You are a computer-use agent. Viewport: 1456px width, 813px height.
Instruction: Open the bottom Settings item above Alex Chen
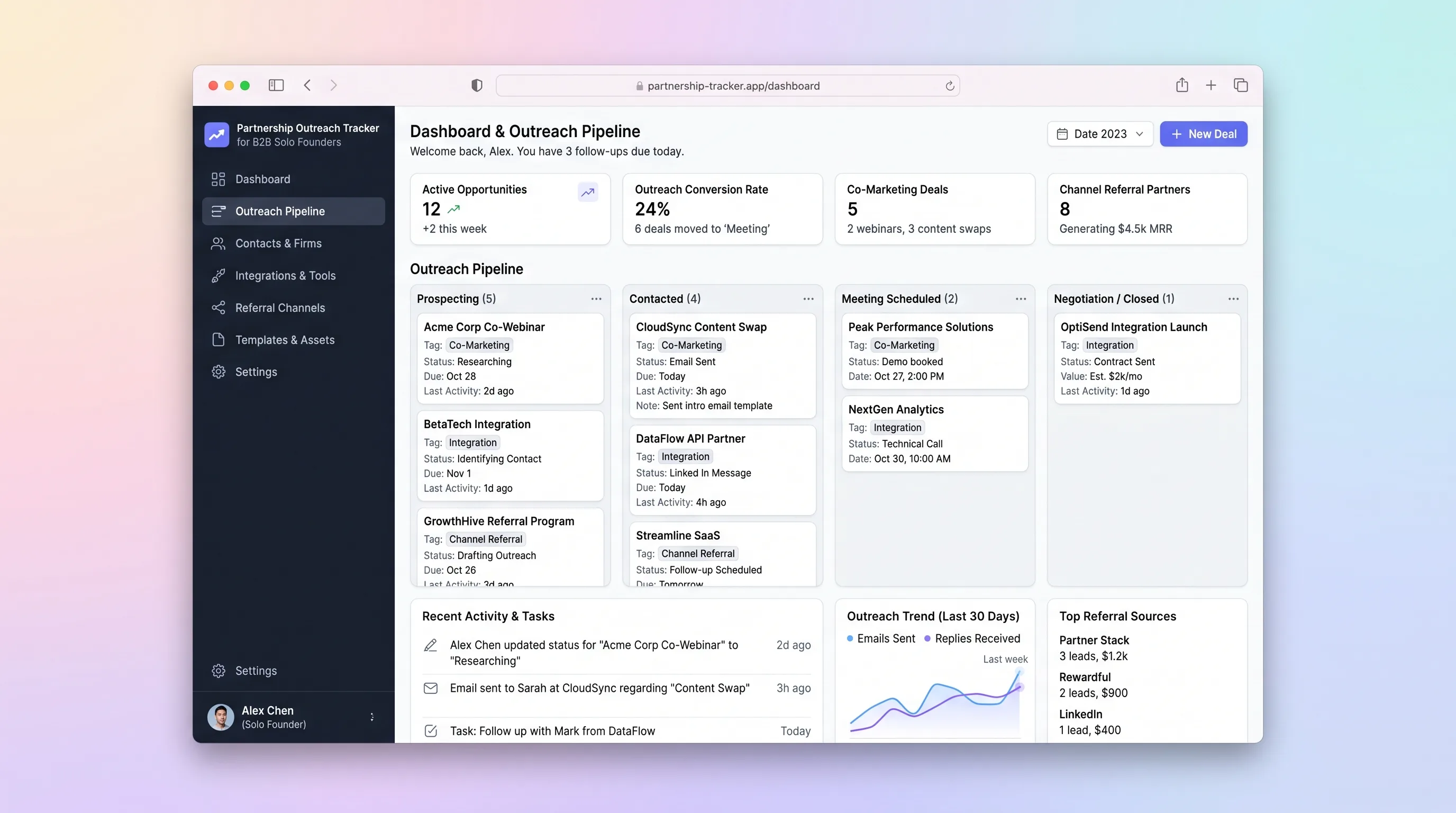(293, 671)
